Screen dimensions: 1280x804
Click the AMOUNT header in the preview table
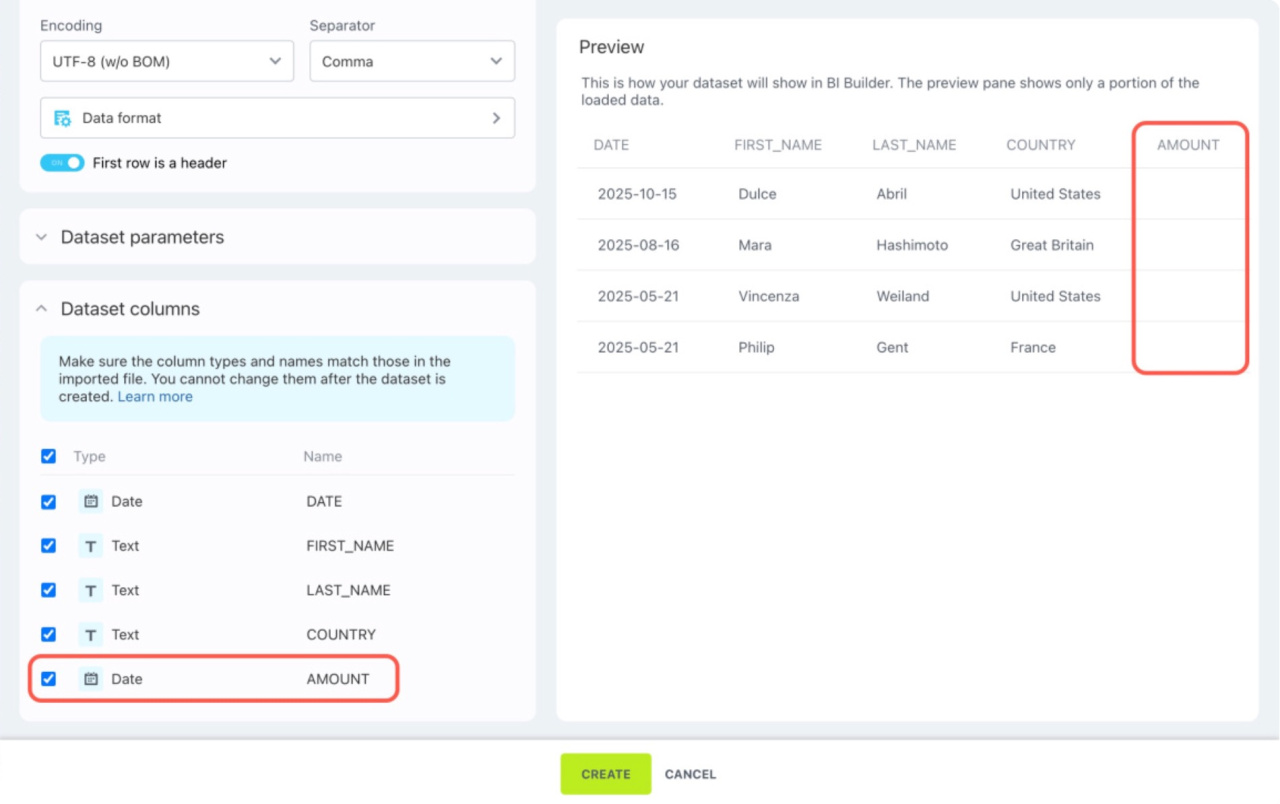(x=1188, y=145)
